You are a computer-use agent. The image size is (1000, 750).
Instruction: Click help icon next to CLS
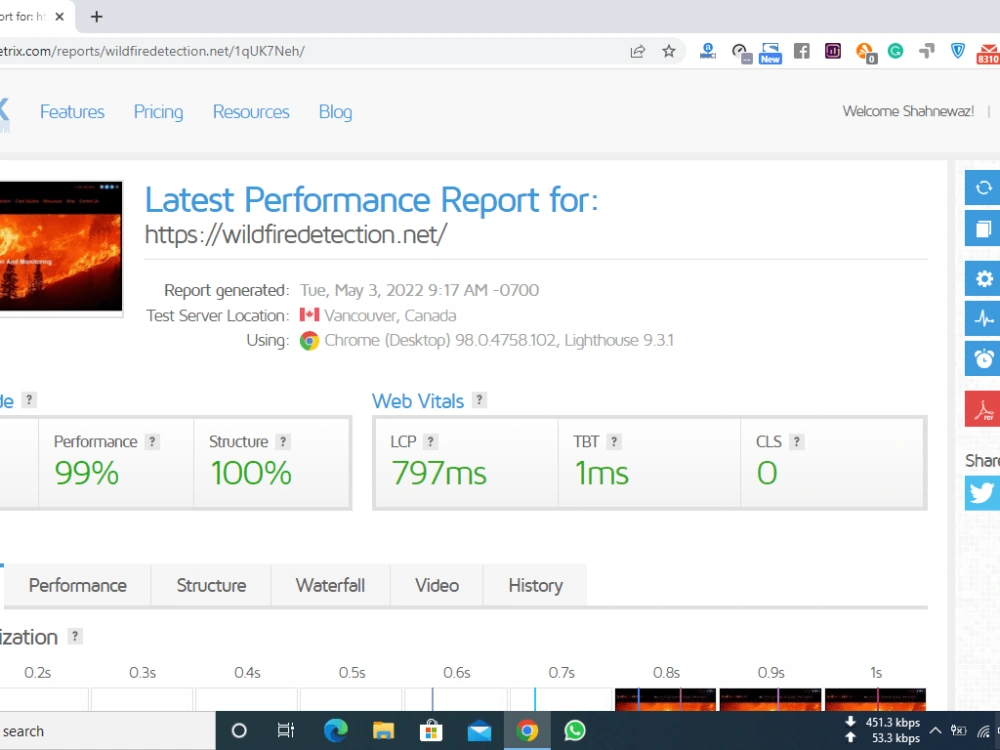796,441
